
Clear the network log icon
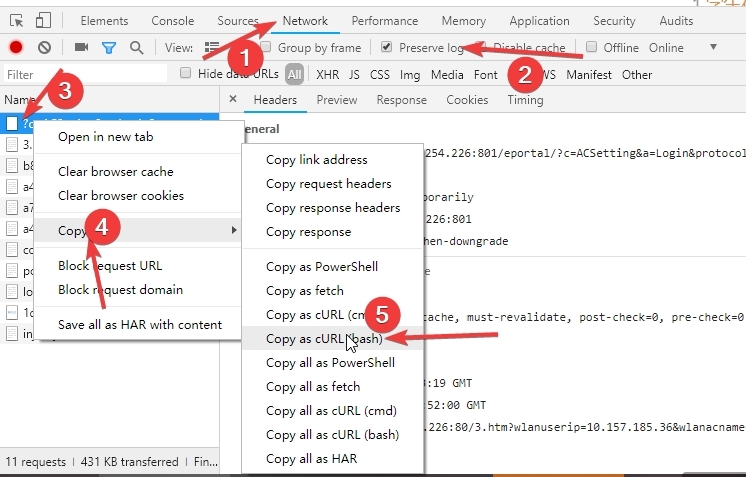coord(45,47)
